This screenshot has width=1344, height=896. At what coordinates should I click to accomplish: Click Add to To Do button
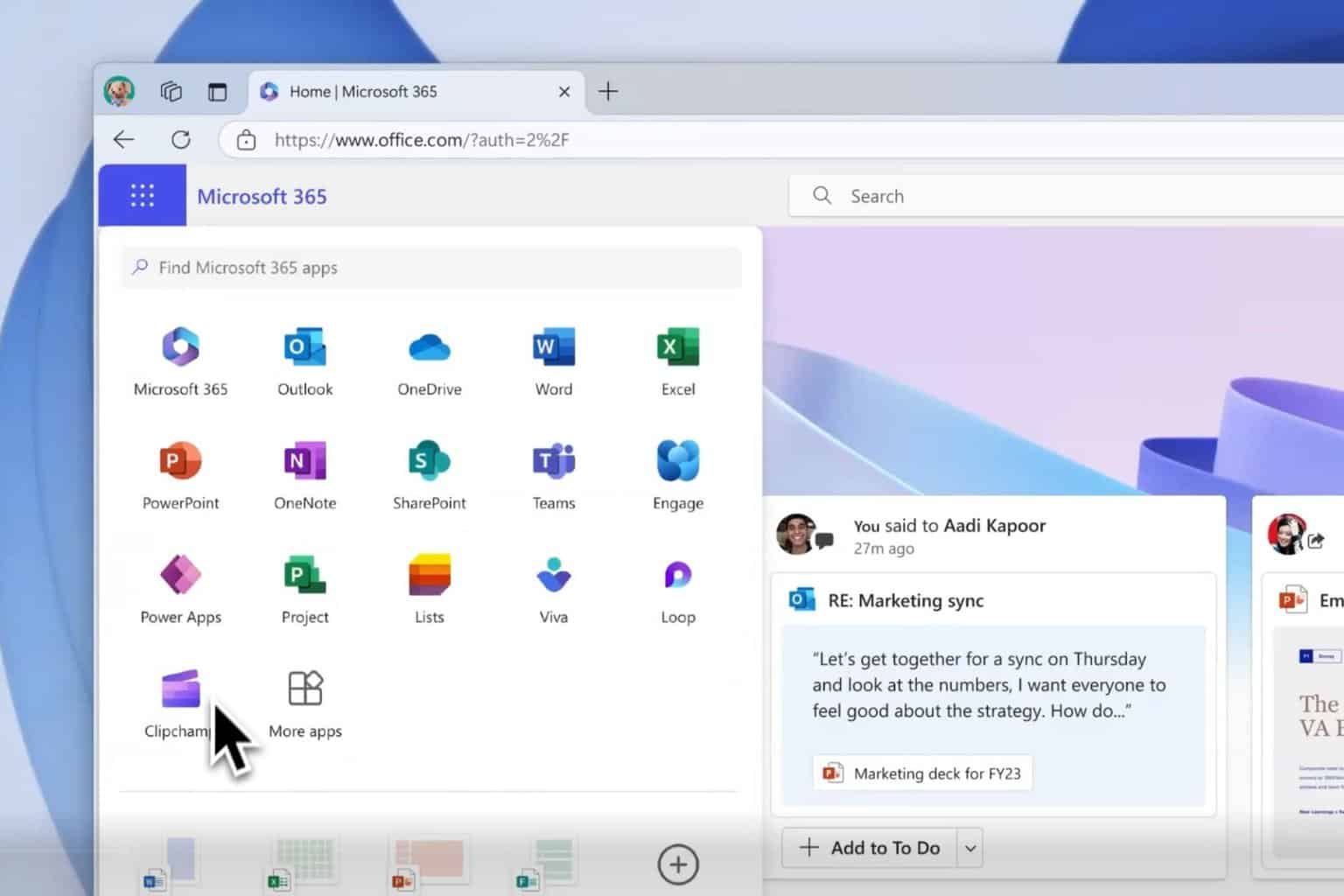pyautogui.click(x=870, y=848)
